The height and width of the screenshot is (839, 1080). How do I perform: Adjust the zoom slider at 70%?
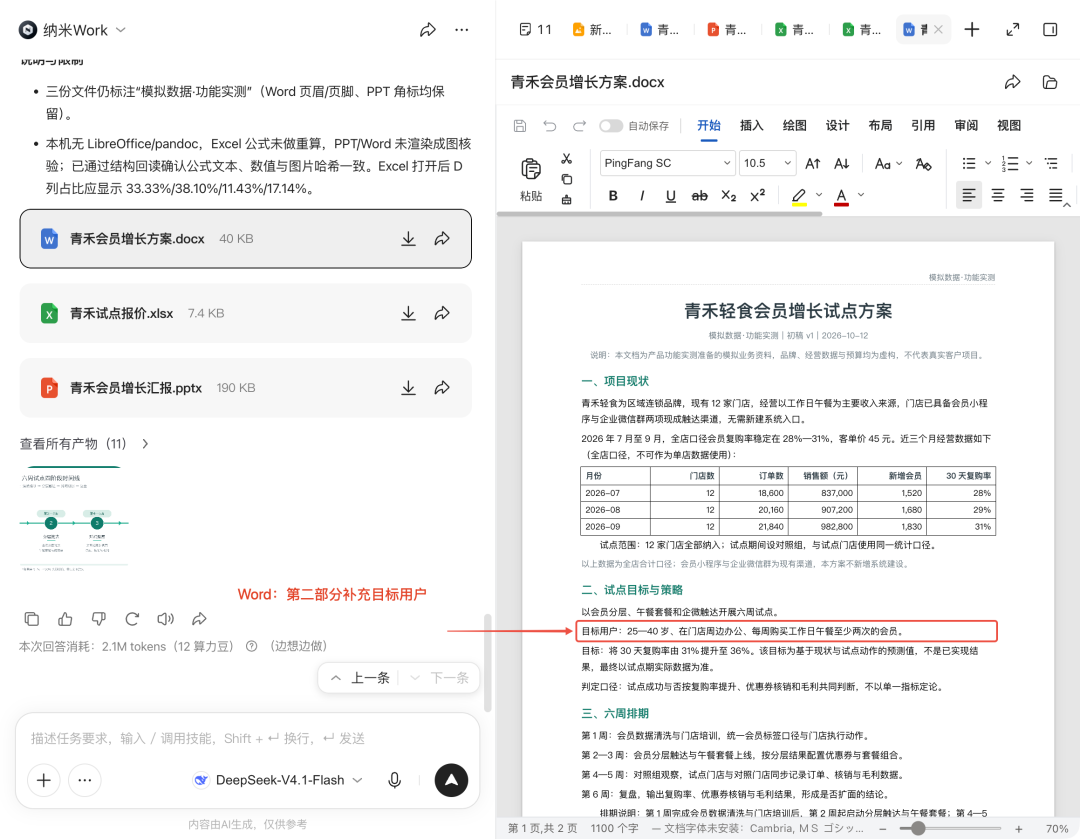[x=918, y=829]
